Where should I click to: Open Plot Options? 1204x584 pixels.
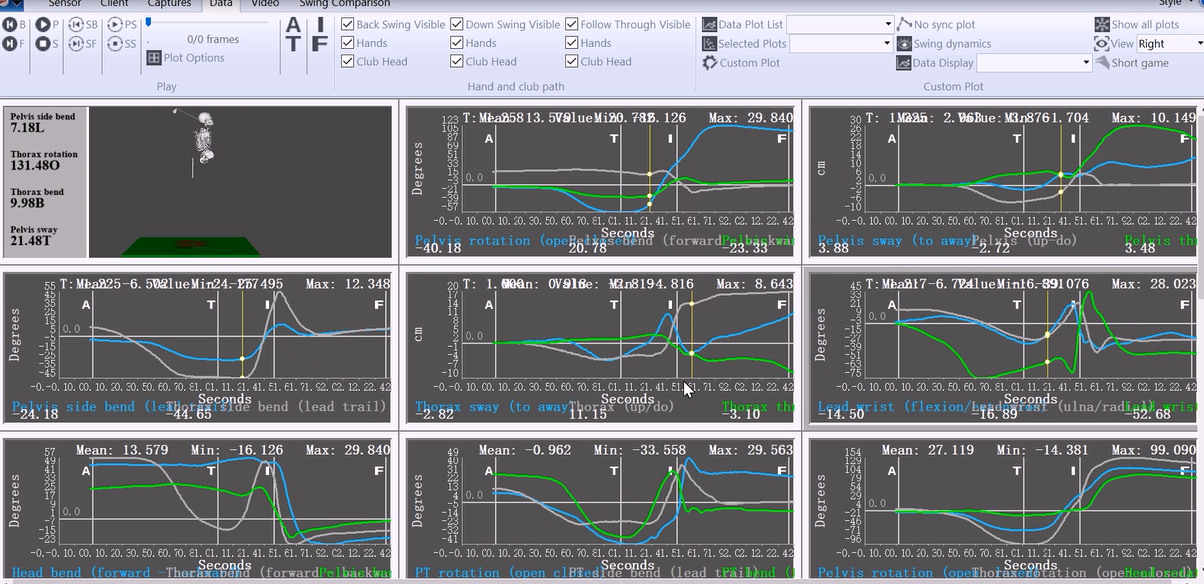[186, 58]
